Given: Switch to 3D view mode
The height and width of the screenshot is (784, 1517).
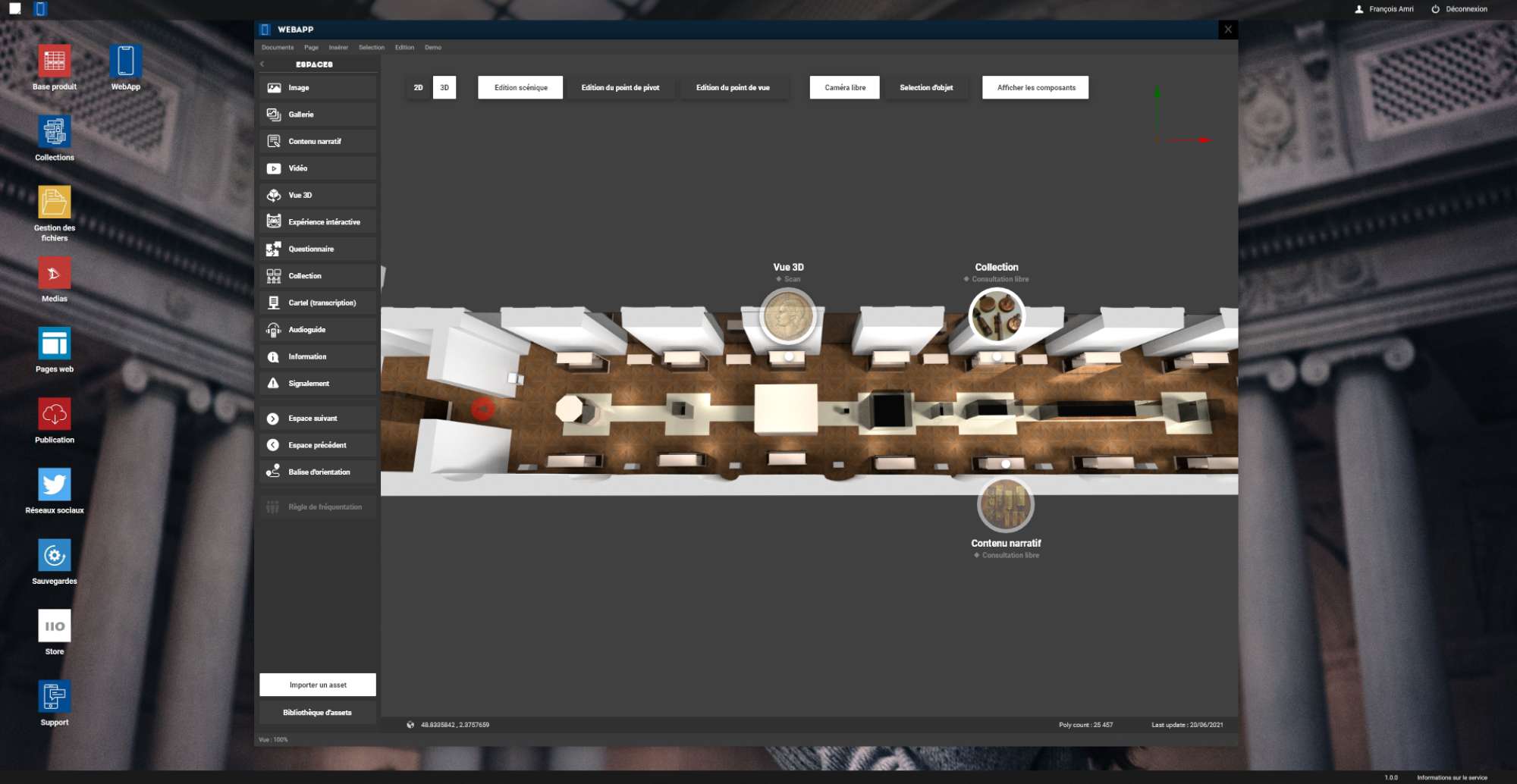Looking at the screenshot, I should (x=444, y=88).
